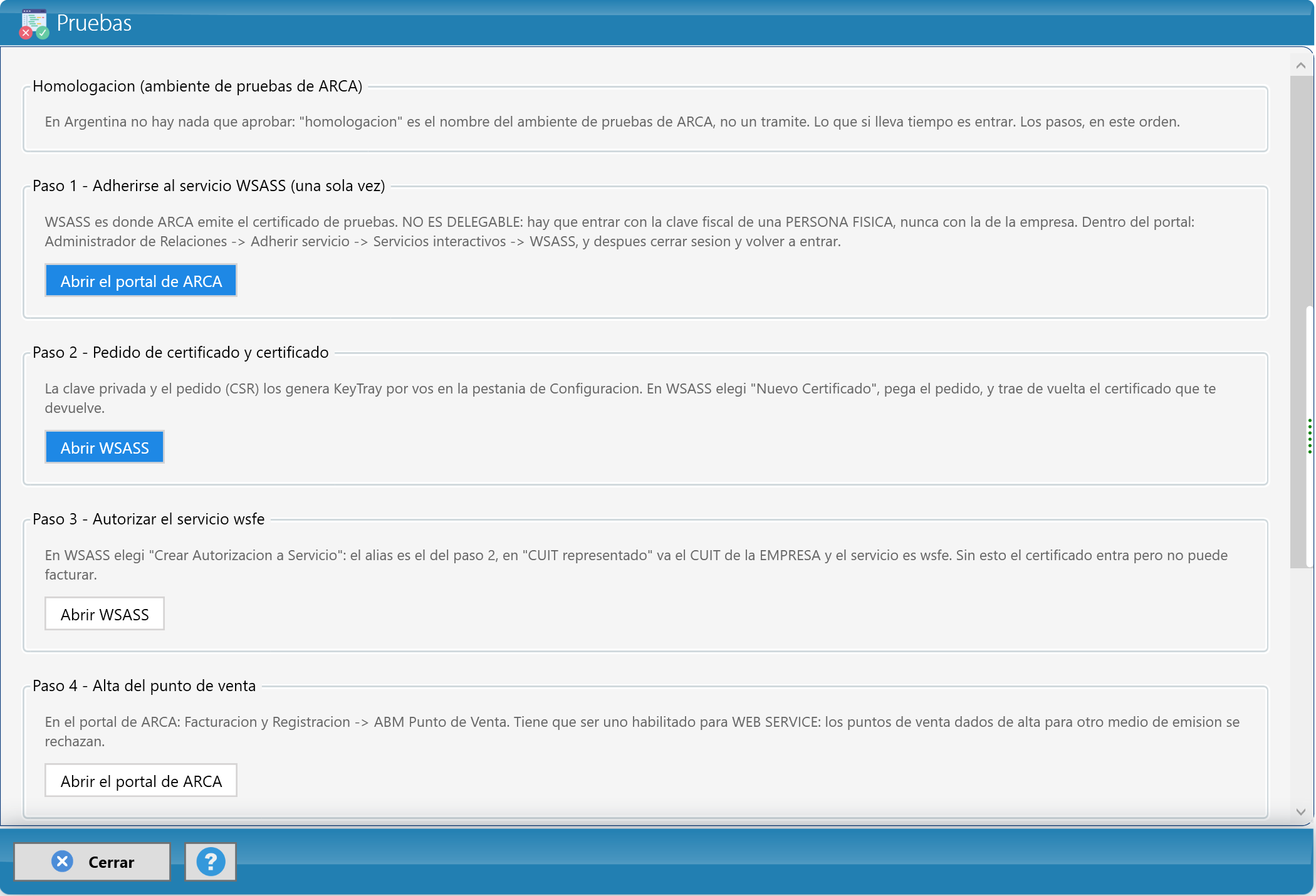This screenshot has width=1316, height=896.
Task: Click the scrollbar up arrow
Action: point(1301,66)
